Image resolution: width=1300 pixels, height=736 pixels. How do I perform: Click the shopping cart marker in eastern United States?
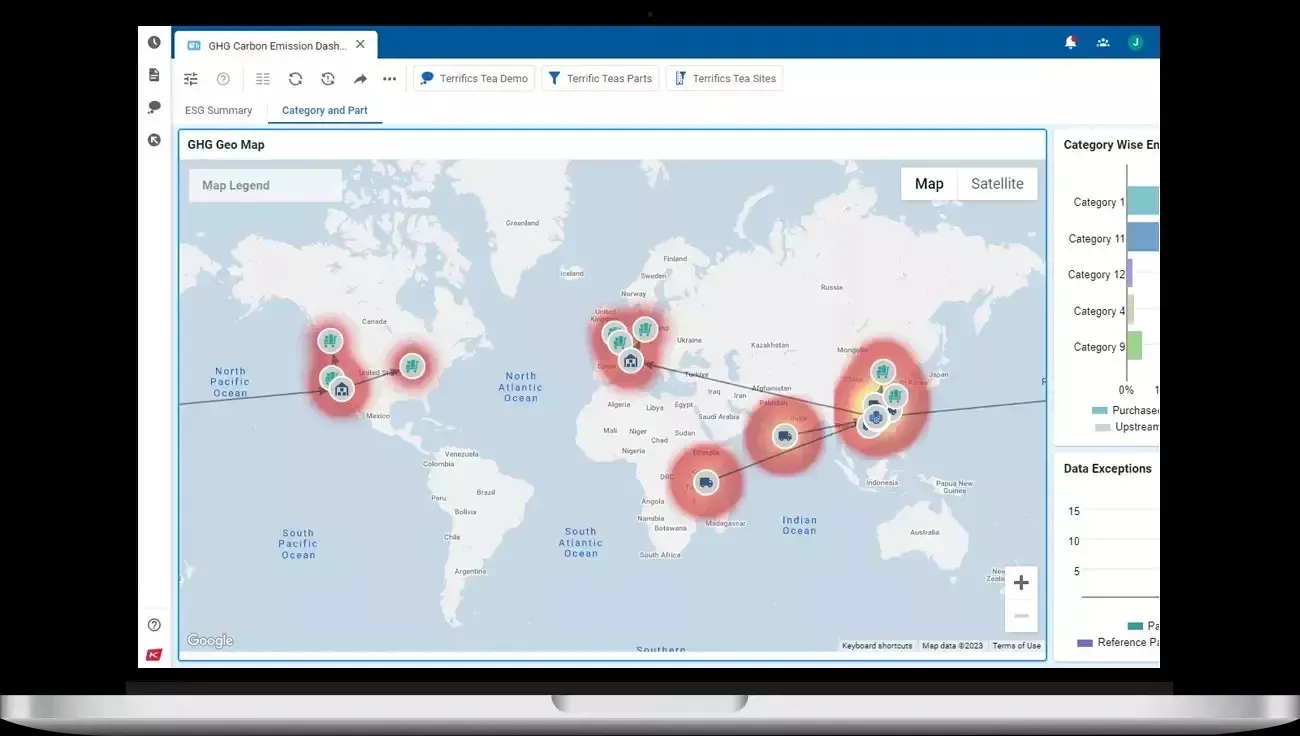coord(412,366)
